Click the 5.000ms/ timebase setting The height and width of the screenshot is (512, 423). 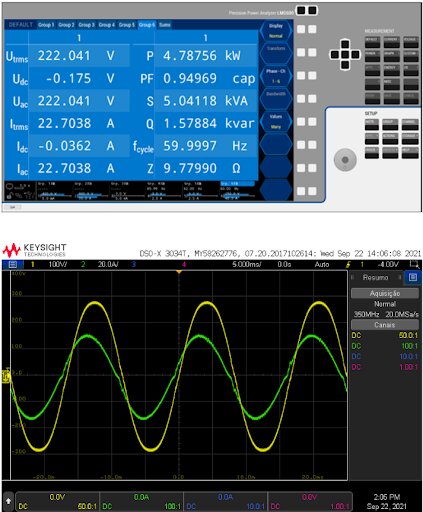click(x=247, y=265)
